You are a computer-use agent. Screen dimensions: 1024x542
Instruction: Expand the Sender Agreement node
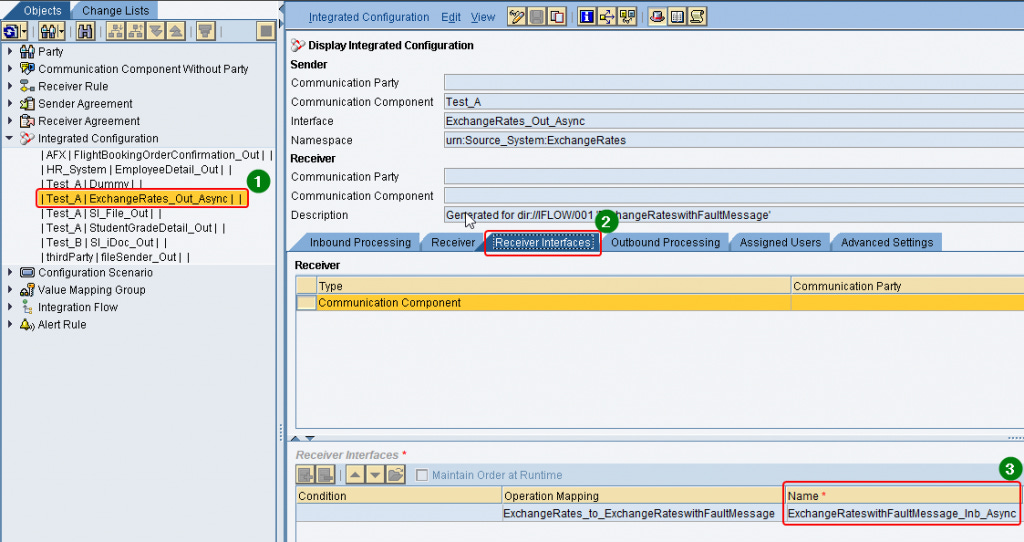coord(10,103)
